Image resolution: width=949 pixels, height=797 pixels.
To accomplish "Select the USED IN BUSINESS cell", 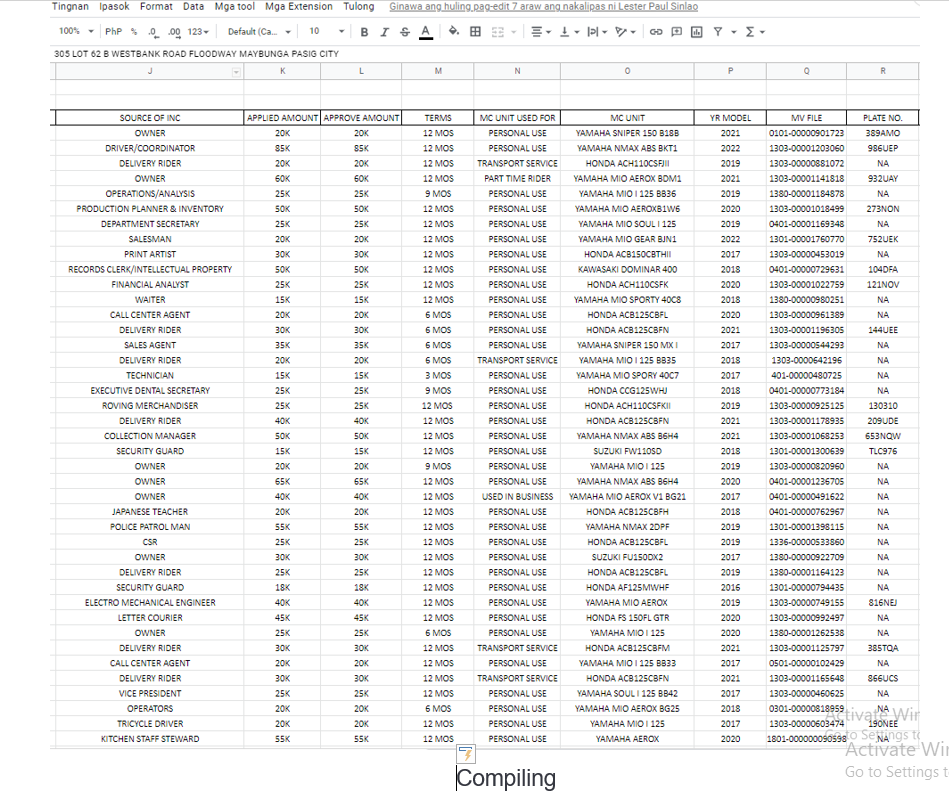I will 517,497.
